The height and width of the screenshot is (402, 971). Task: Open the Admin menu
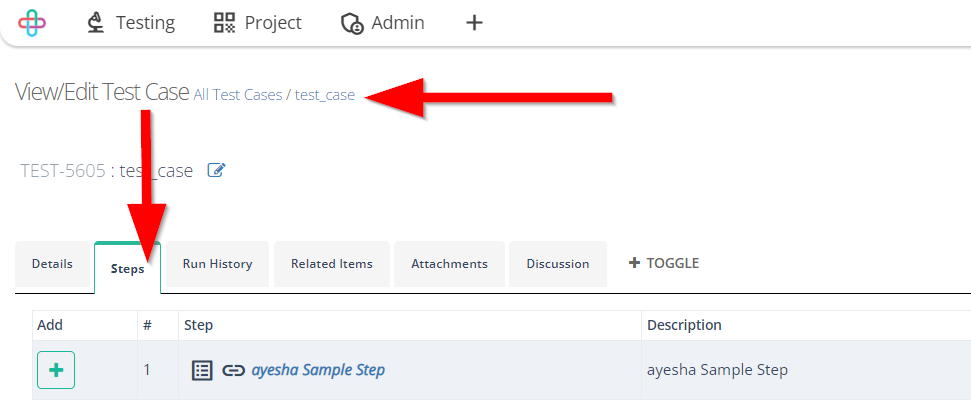(383, 23)
